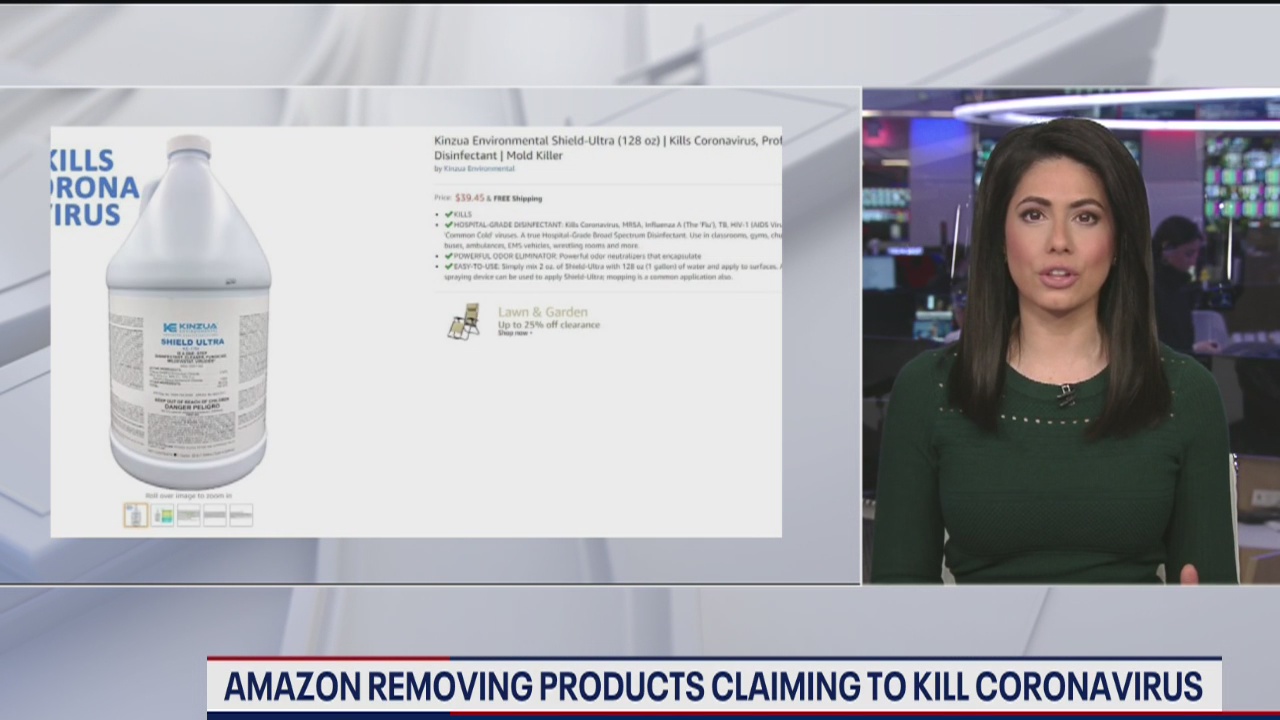The height and width of the screenshot is (720, 1280).
Task: Click the checkmark beside HOSPITAL-GRADE DISINFECTANT
Action: click(x=448, y=225)
